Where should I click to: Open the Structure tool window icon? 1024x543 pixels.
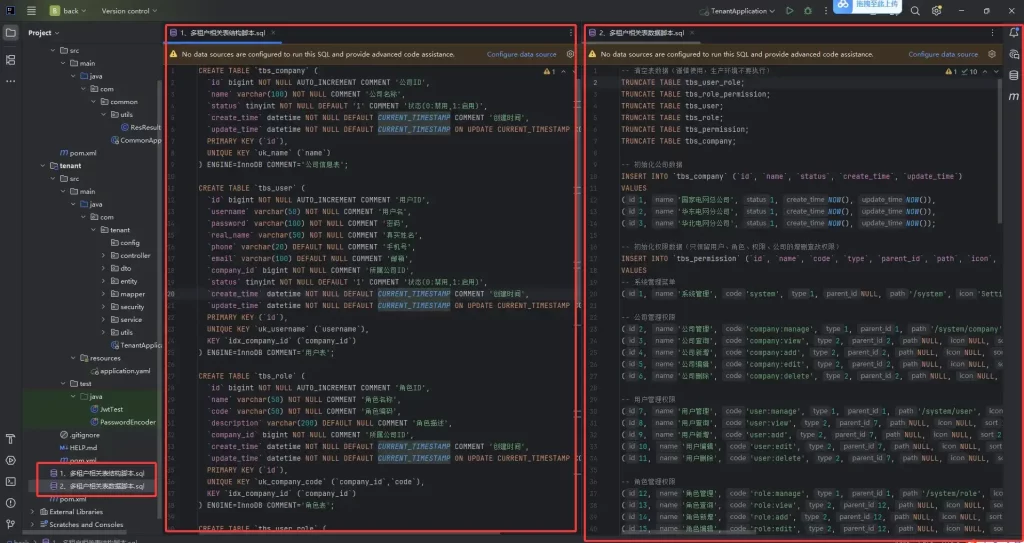[11, 59]
